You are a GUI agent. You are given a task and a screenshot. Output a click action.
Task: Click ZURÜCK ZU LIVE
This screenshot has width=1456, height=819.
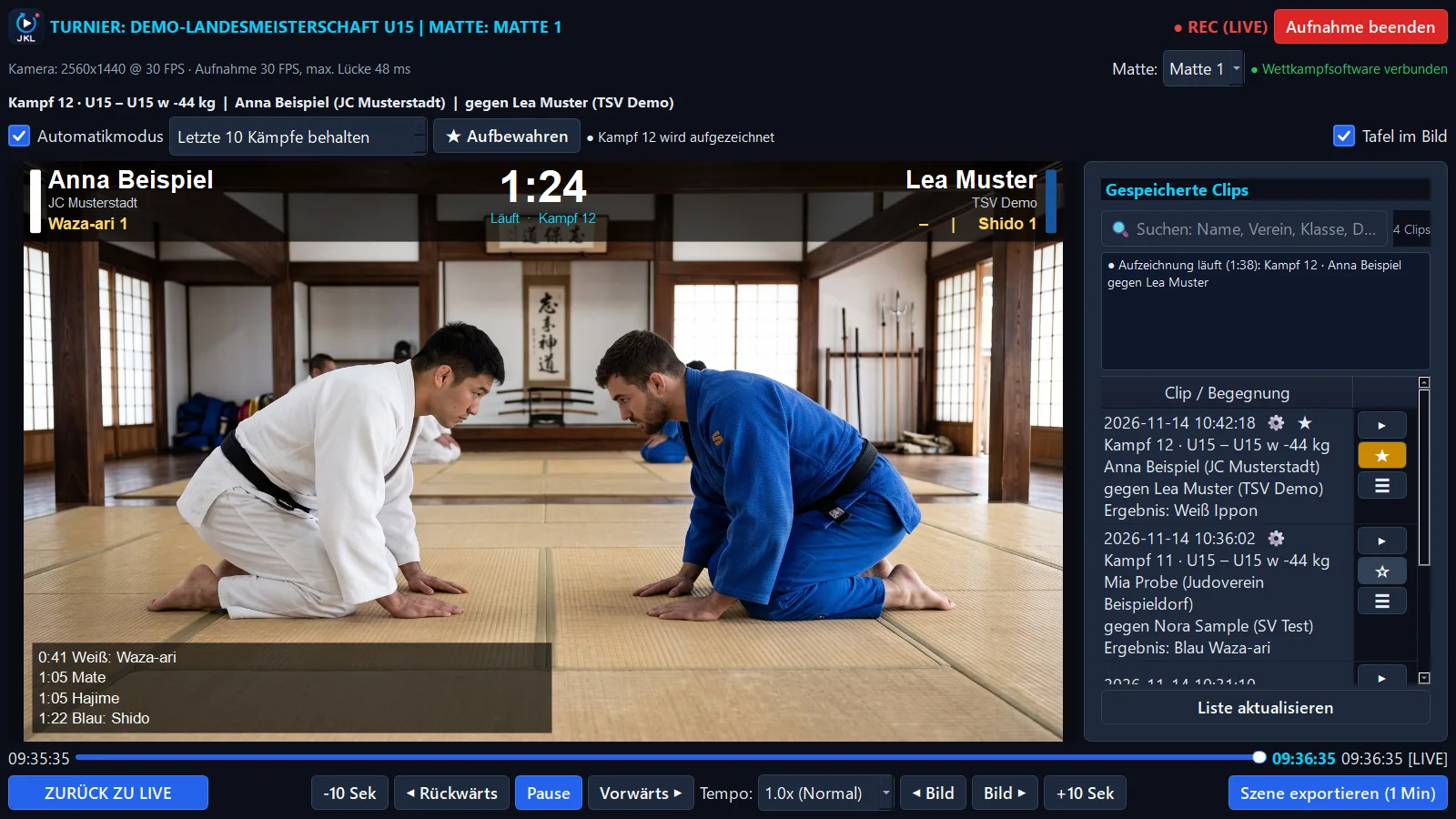point(108,793)
